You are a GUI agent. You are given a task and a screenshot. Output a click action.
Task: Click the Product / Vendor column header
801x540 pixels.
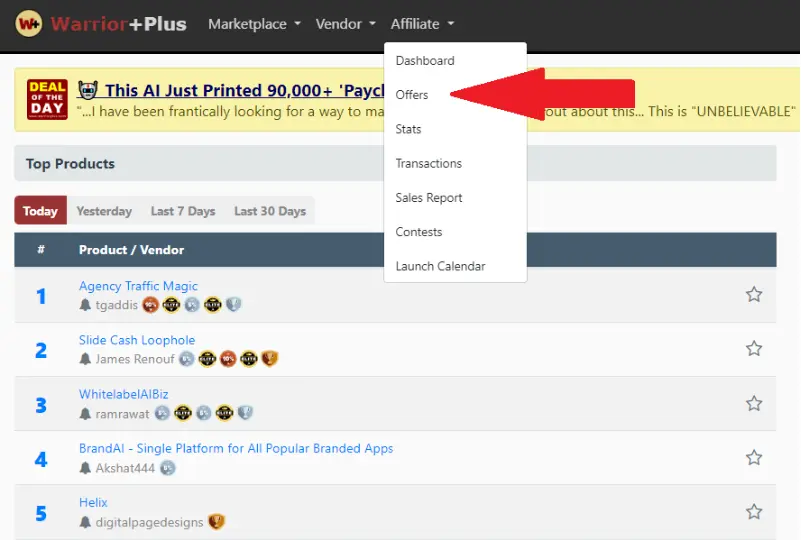coord(131,250)
